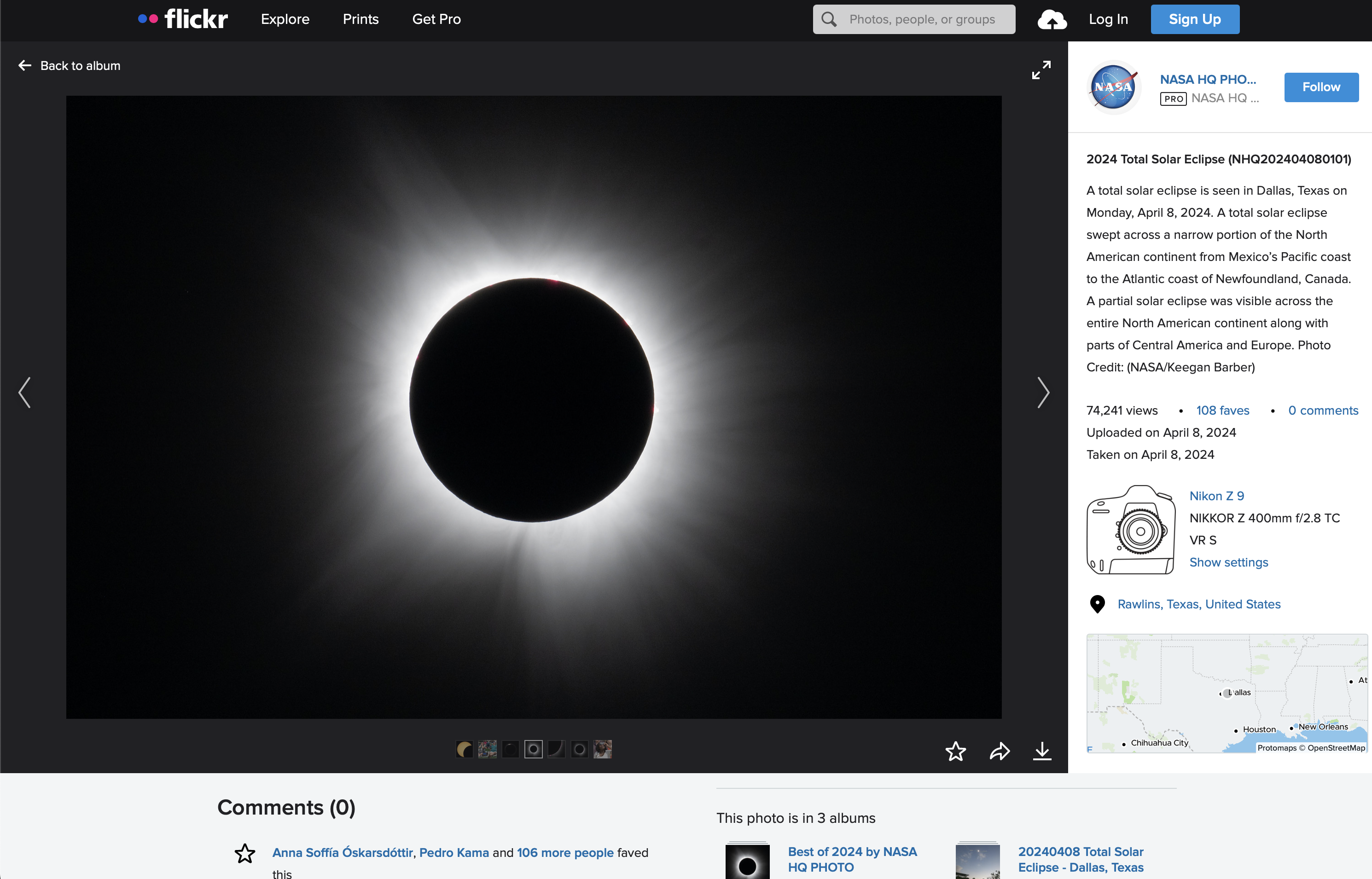Click the Flickr logo
1372x879 pixels.
(183, 19)
